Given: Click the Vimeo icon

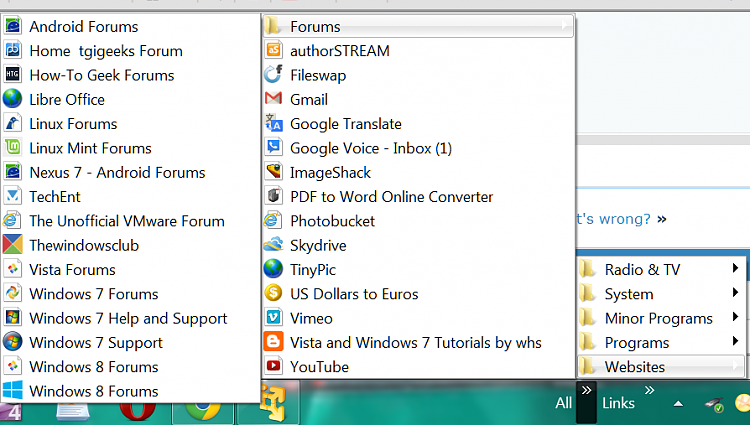Looking at the screenshot, I should pos(274,317).
